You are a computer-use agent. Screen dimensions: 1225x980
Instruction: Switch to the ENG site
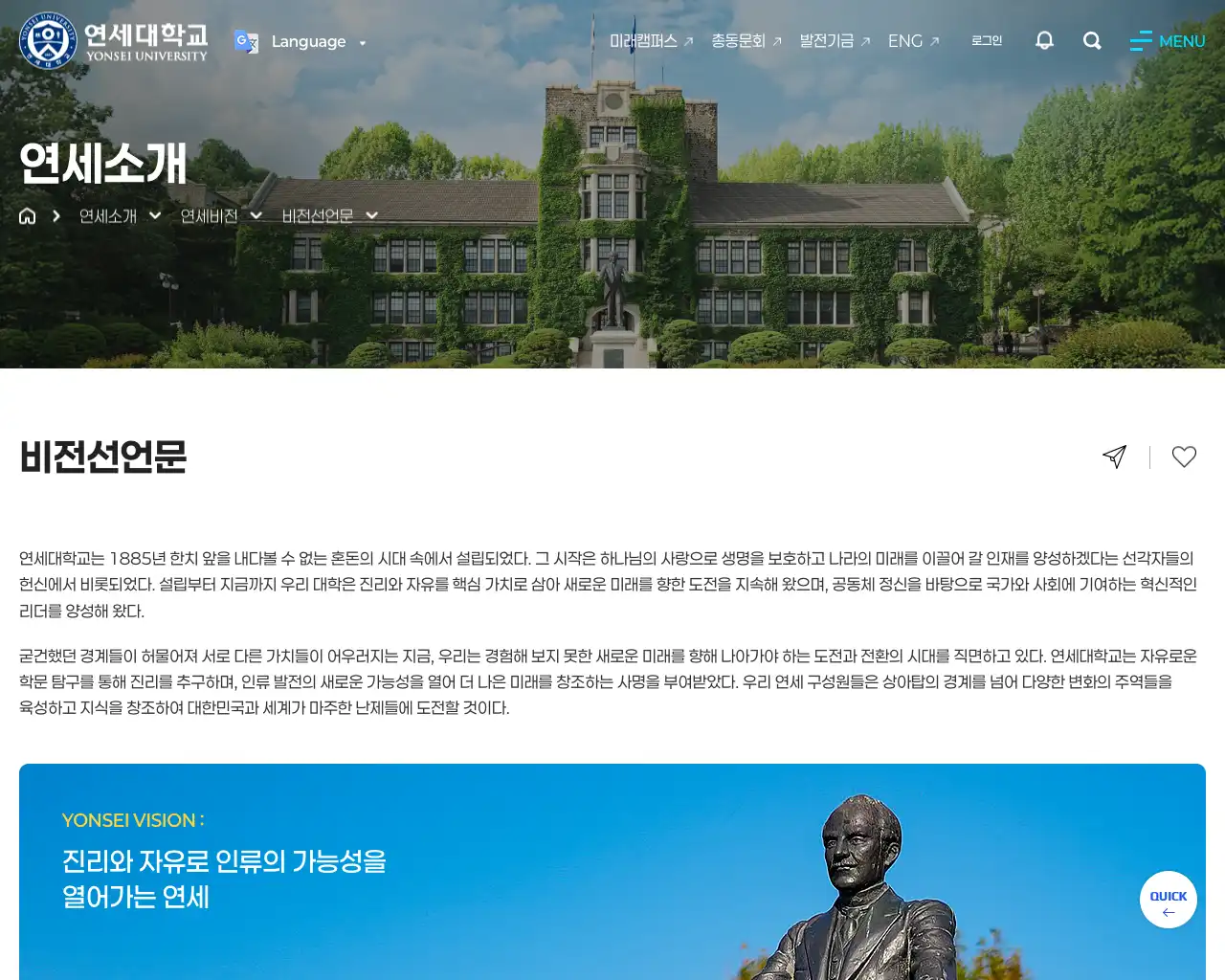[x=913, y=41]
